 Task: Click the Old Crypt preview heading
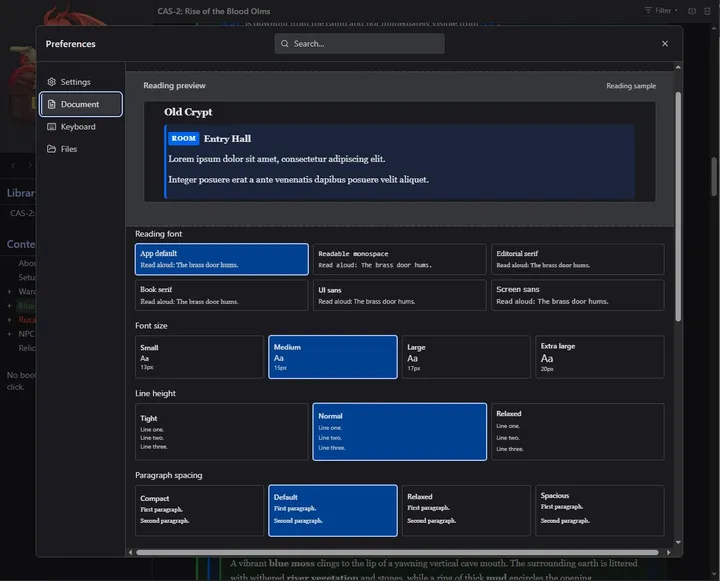tap(188, 112)
